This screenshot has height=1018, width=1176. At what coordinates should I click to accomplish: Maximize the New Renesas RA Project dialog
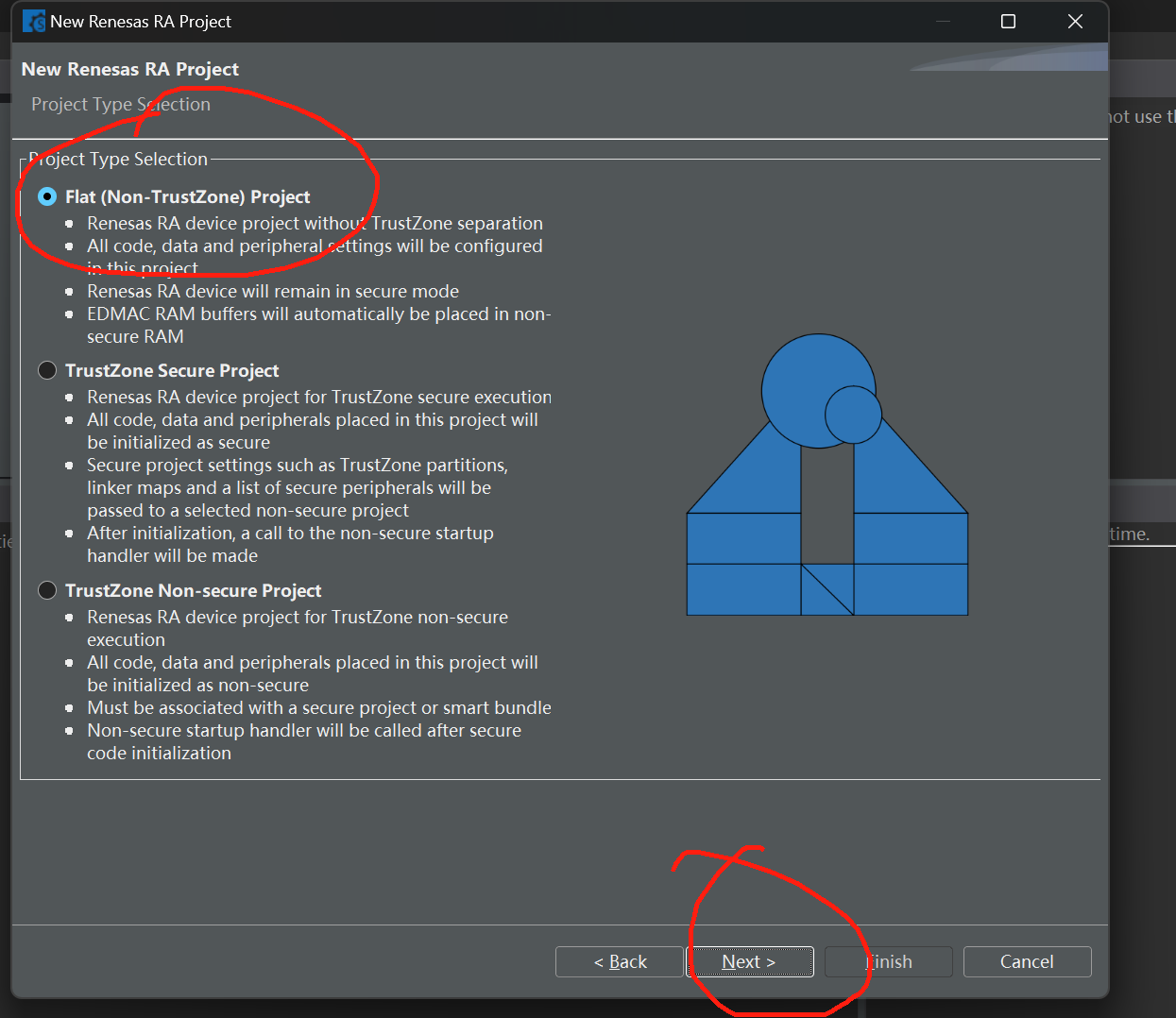pos(1008,21)
